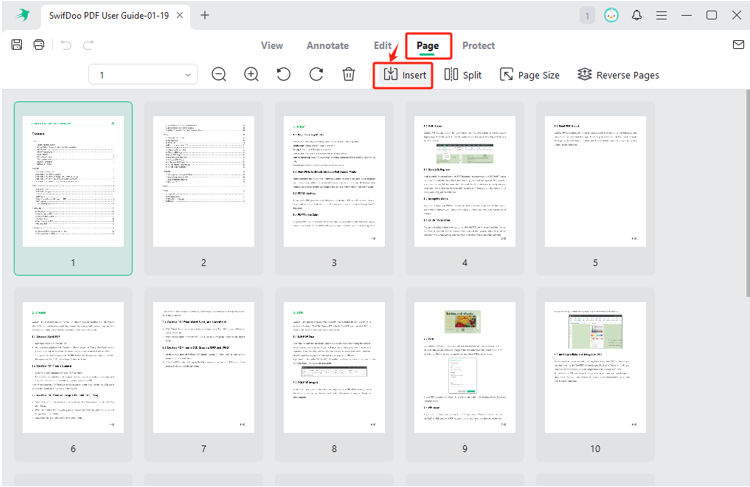
Task: Zoom in thumbnails with plus magnifier
Action: [x=252, y=75]
